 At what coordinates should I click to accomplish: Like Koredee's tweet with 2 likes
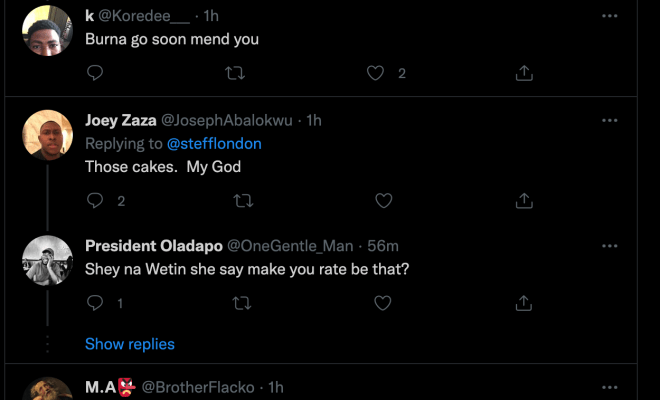click(377, 73)
